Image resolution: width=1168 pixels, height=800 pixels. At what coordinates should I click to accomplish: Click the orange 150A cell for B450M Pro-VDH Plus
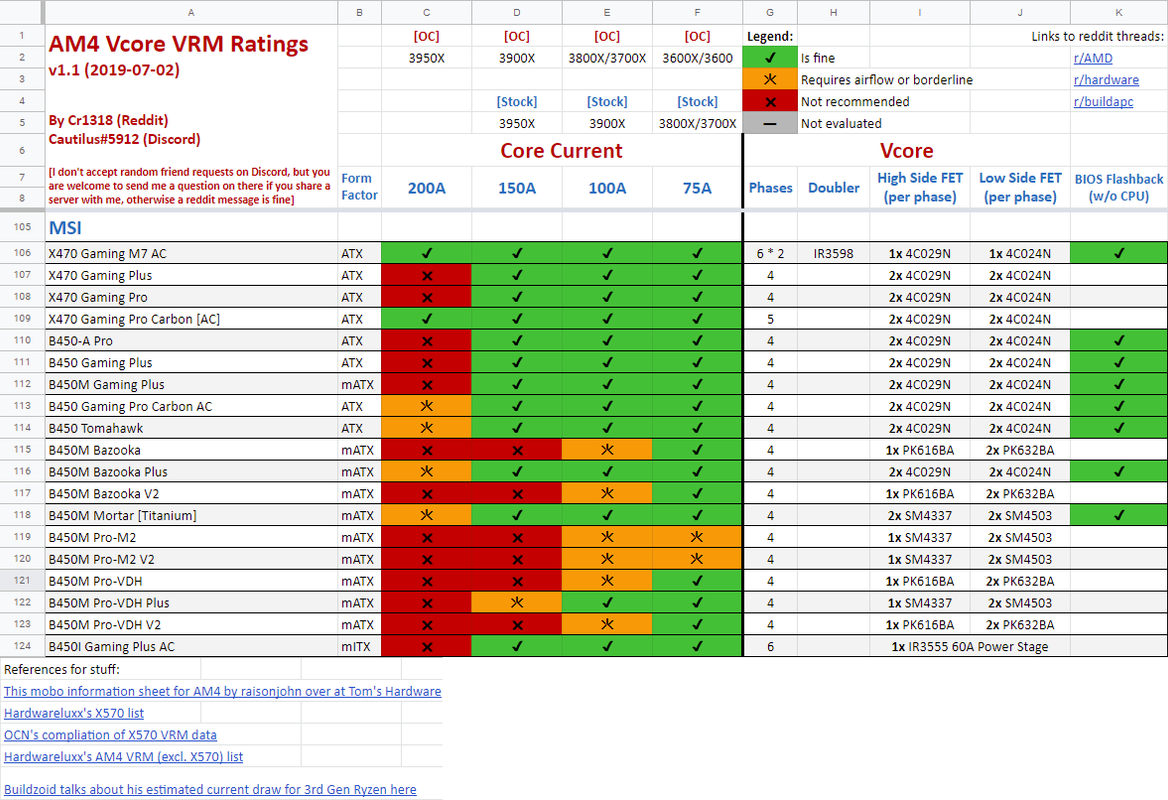(517, 603)
